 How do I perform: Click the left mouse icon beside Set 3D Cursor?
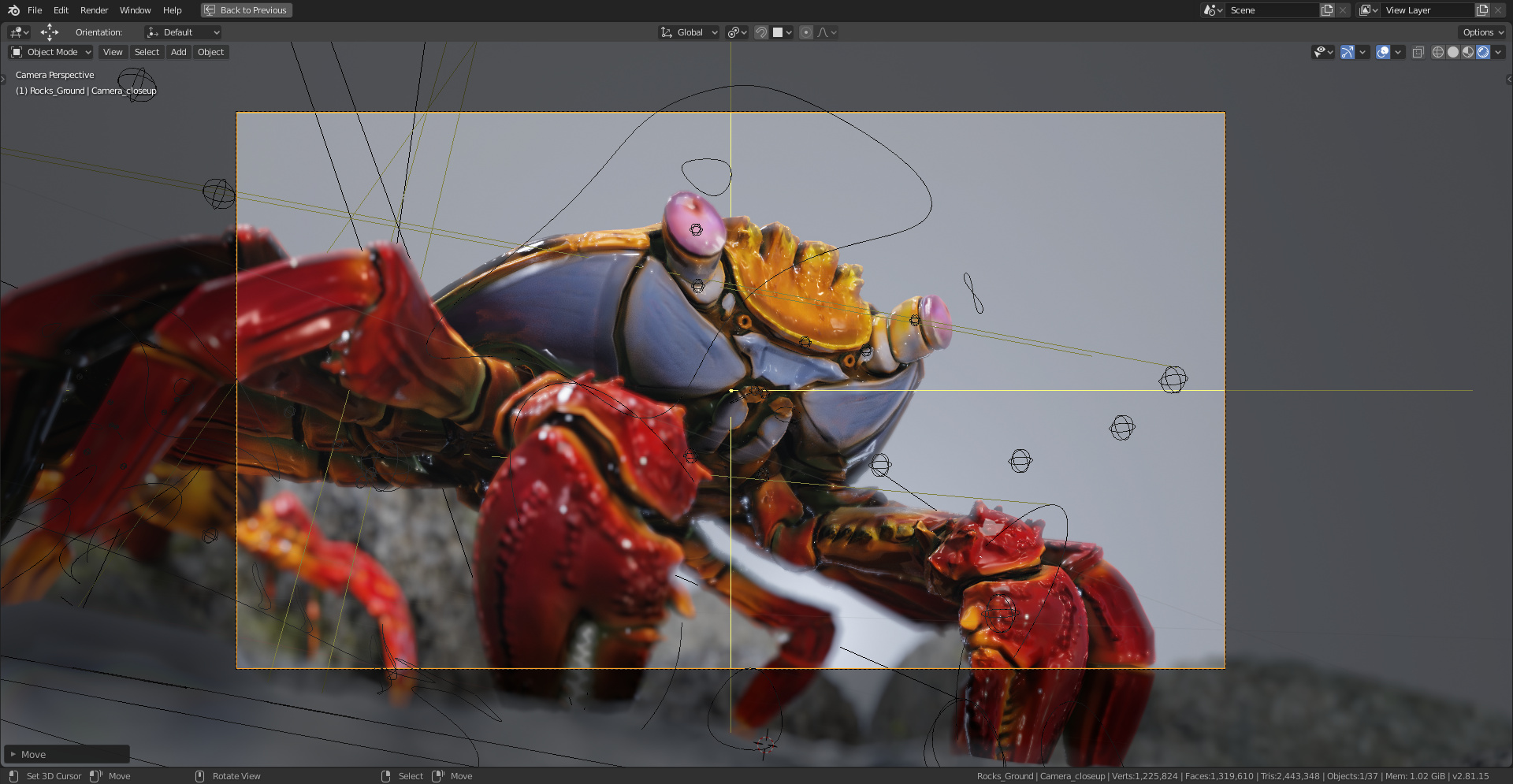tap(13, 776)
